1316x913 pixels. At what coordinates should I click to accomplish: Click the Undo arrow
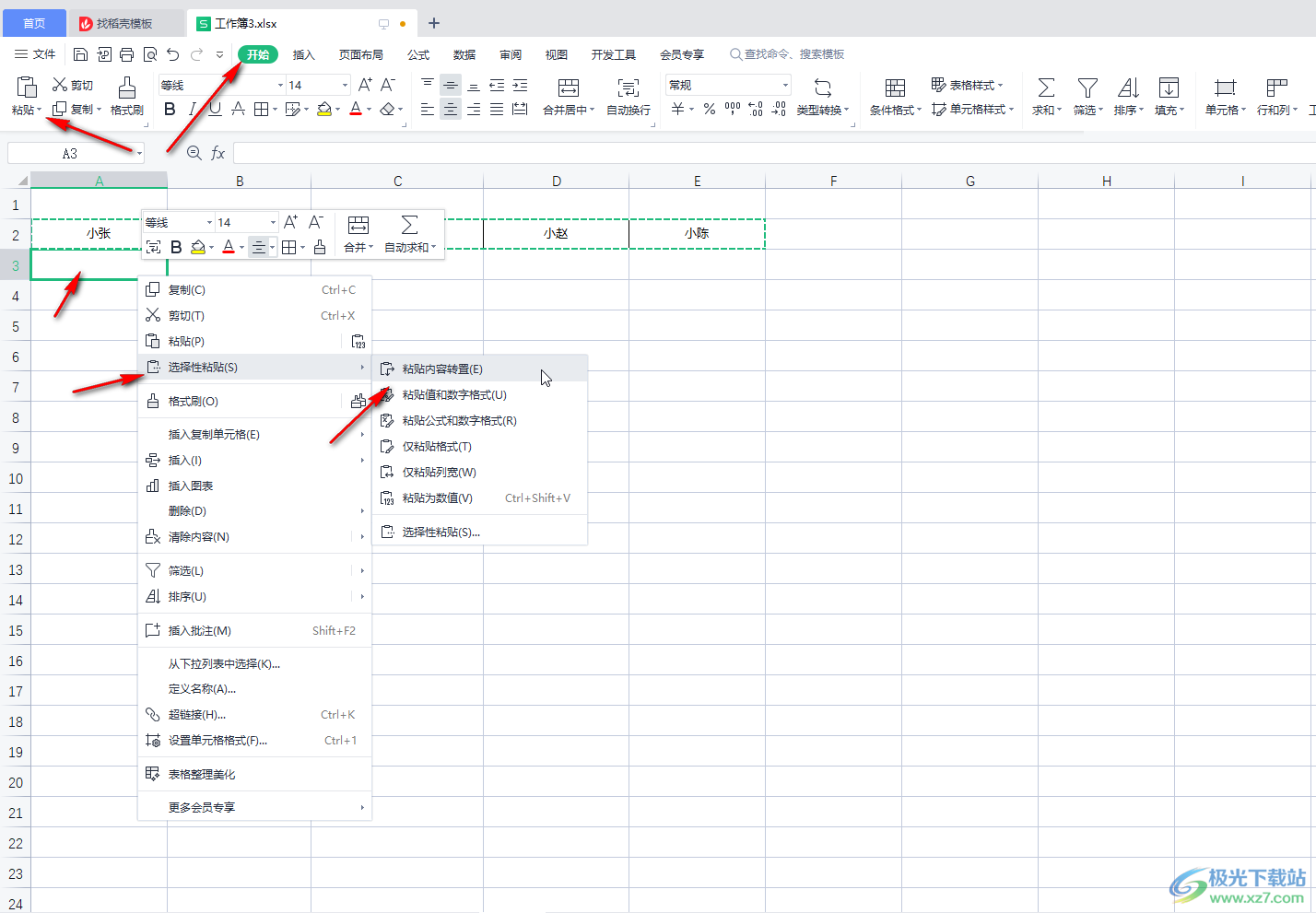(172, 54)
